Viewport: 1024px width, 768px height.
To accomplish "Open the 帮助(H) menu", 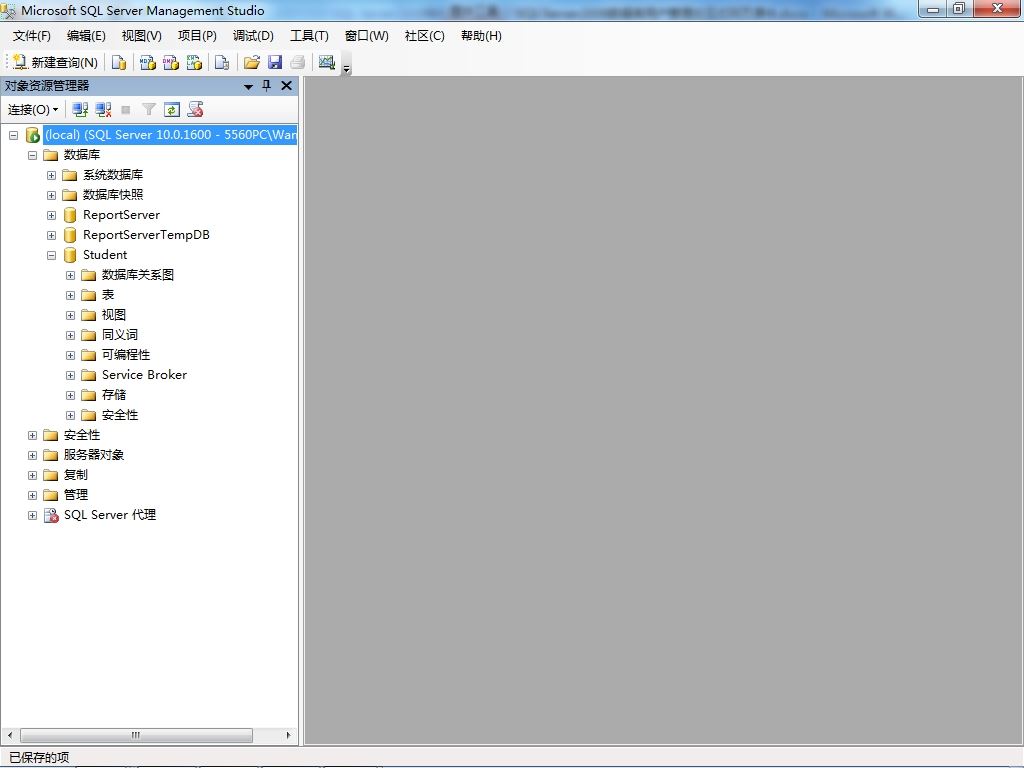I will click(481, 36).
